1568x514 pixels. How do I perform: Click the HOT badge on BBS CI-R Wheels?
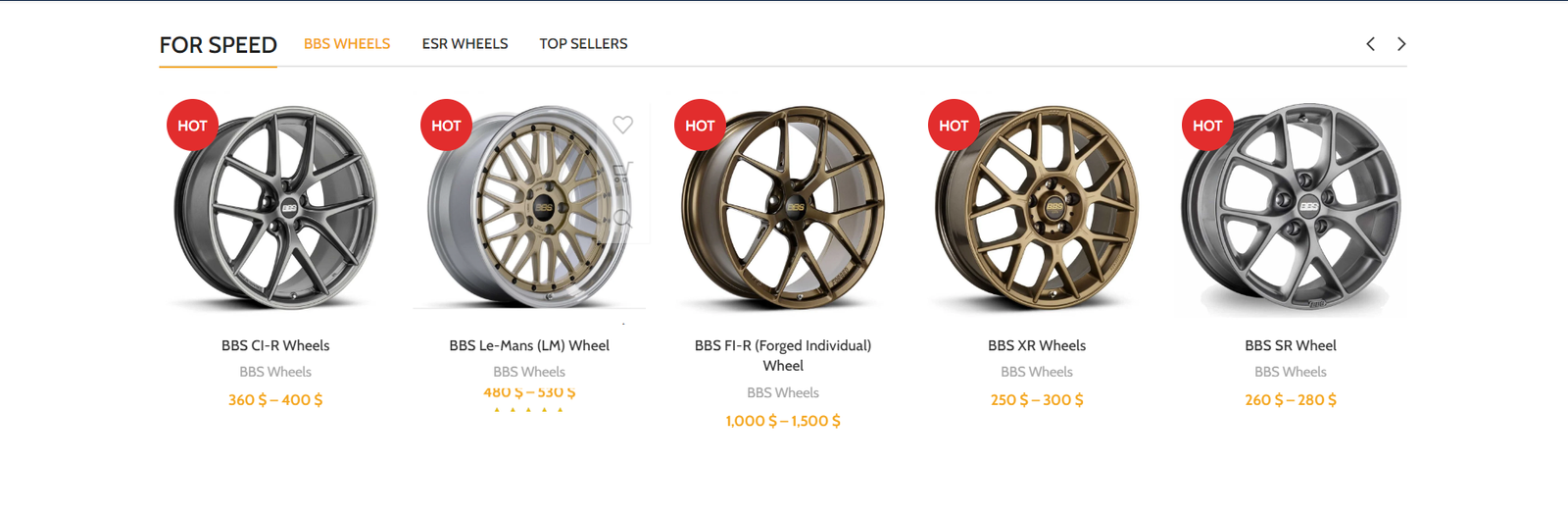(x=192, y=126)
